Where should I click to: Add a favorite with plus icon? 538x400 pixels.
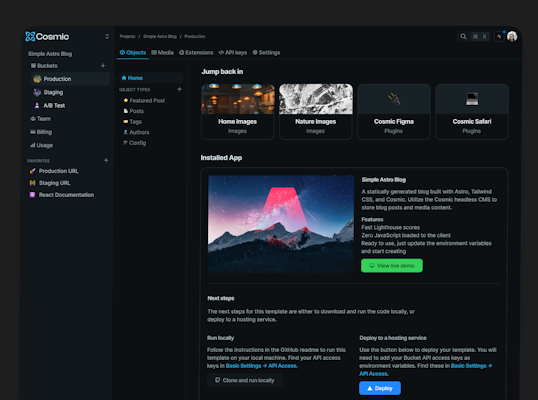(x=106, y=160)
